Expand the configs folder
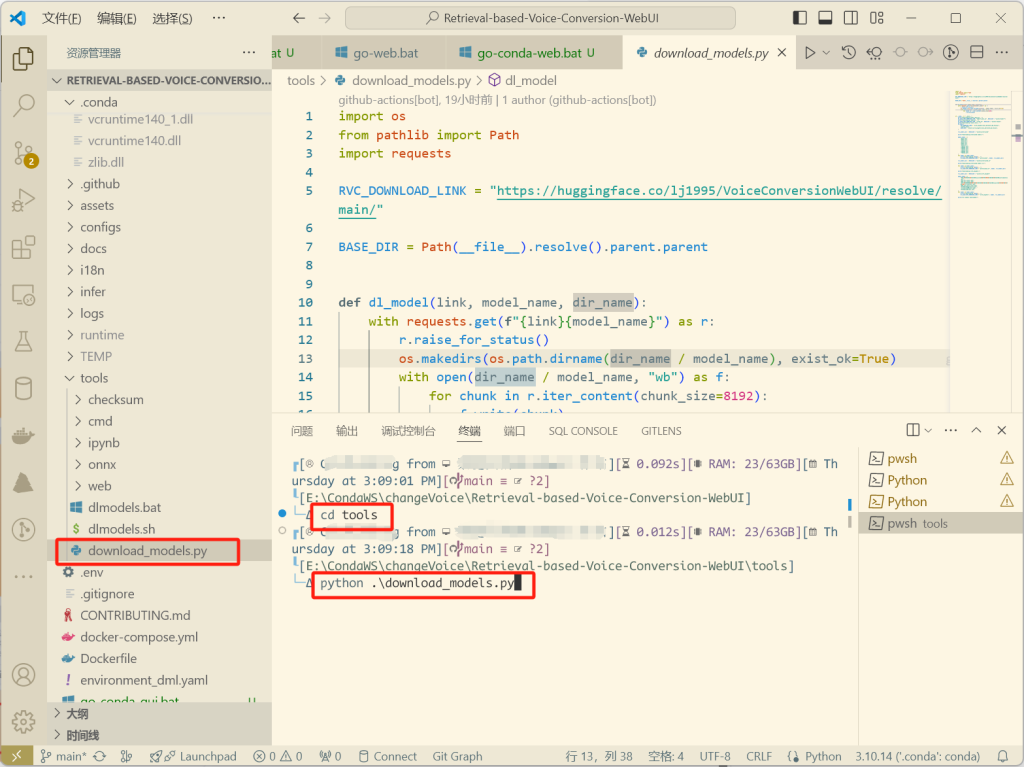Screen dimensions: 1024x767 [x=70, y=227]
